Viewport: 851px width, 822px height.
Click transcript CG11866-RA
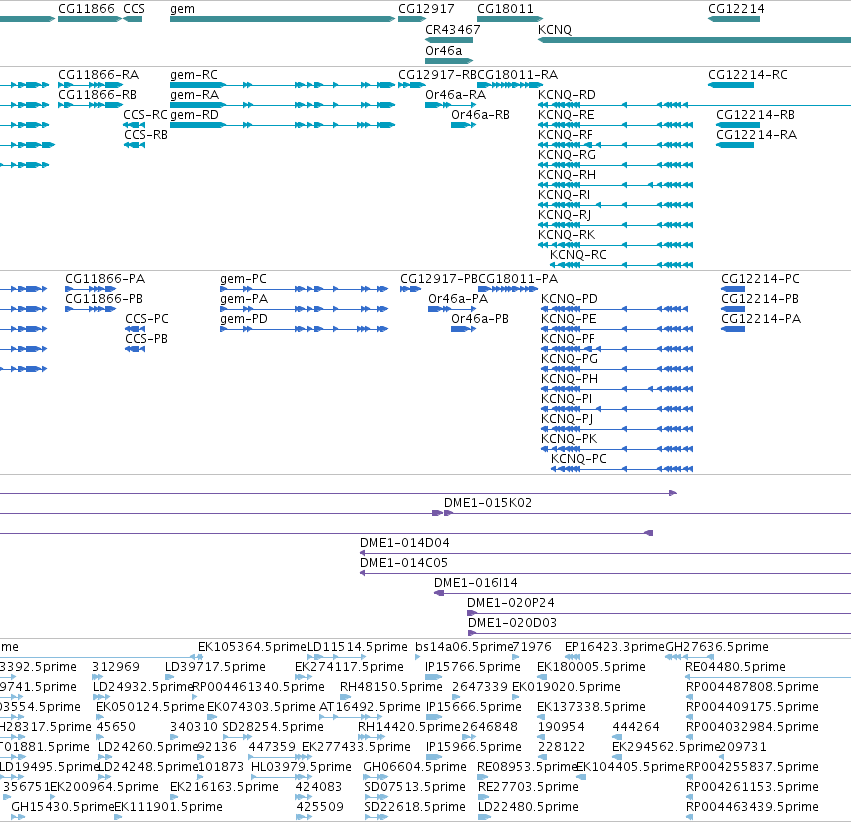tap(91, 85)
